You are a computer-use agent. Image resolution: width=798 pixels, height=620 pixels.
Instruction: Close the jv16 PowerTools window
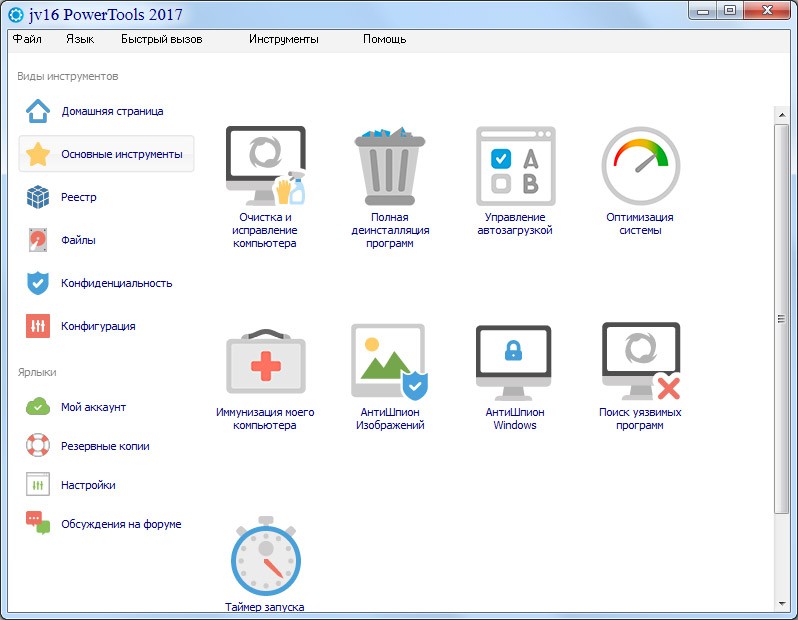click(x=767, y=11)
